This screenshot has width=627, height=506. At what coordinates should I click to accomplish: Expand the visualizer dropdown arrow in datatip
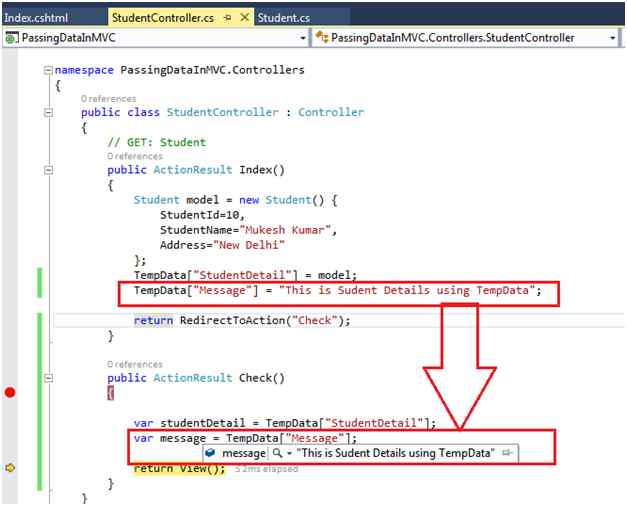pyautogui.click(x=290, y=454)
